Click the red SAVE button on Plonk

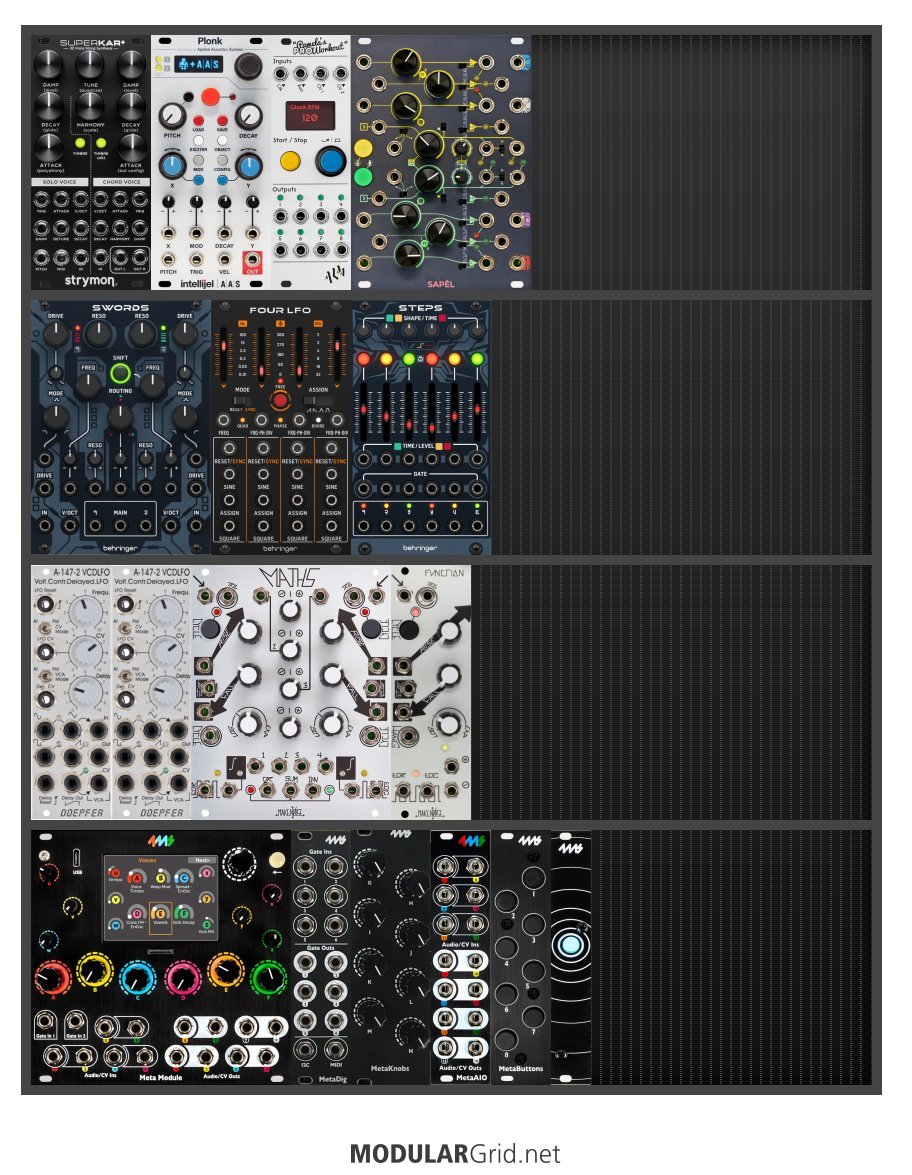point(223,121)
